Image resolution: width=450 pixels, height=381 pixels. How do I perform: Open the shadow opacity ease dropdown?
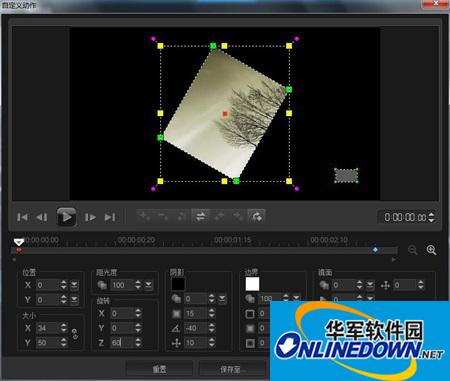(x=222, y=299)
